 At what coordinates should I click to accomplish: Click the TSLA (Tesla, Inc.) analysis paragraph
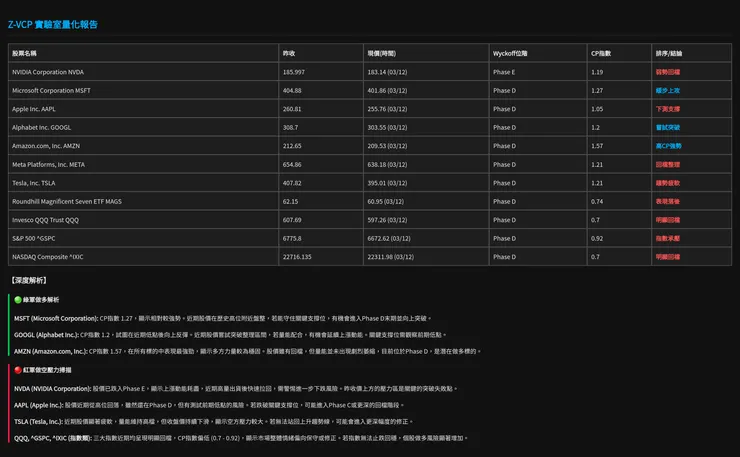click(213, 422)
